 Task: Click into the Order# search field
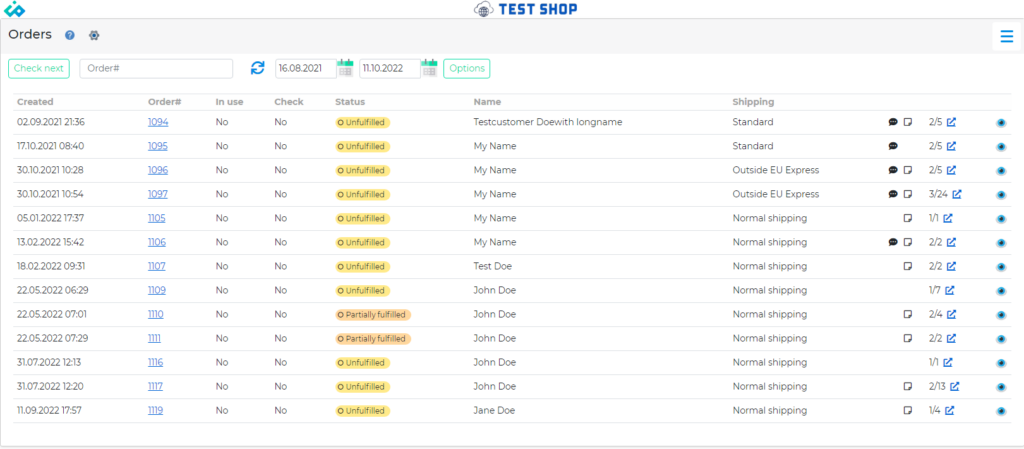[156, 69]
